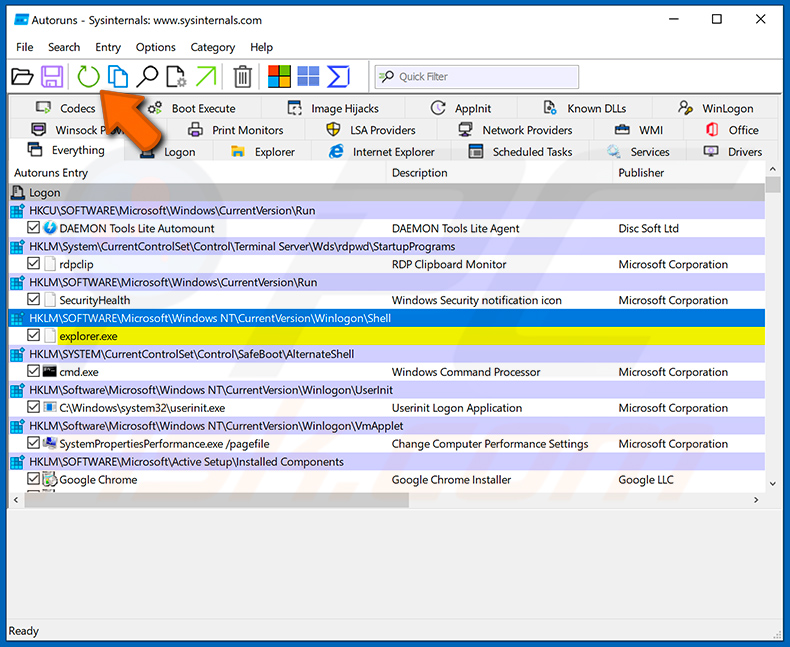This screenshot has width=790, height=647.
Task: Click the blank file icon beside rdpclip
Action: click(49, 264)
